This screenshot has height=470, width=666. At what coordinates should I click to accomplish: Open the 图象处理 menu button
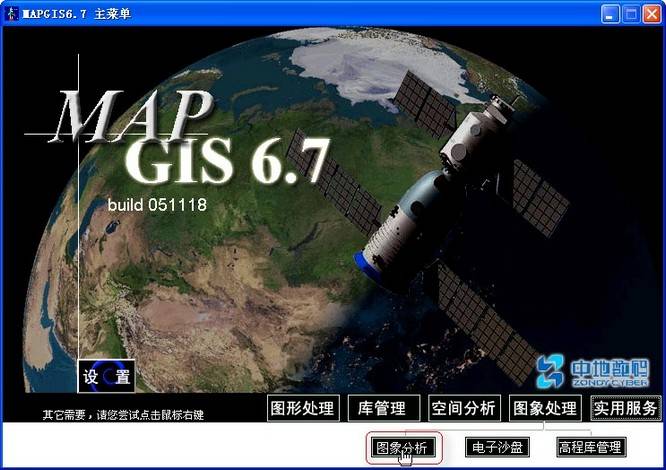545,408
